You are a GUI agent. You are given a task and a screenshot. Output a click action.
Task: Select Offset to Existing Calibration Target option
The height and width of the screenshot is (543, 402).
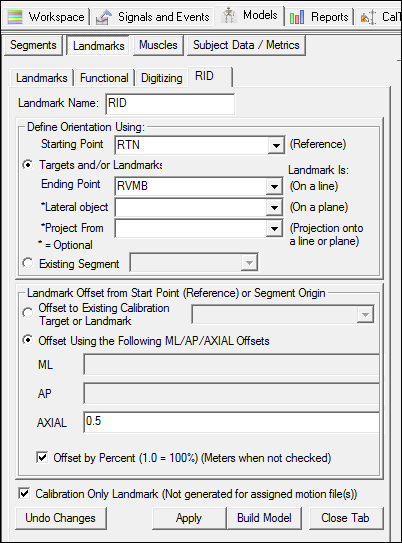(27, 313)
